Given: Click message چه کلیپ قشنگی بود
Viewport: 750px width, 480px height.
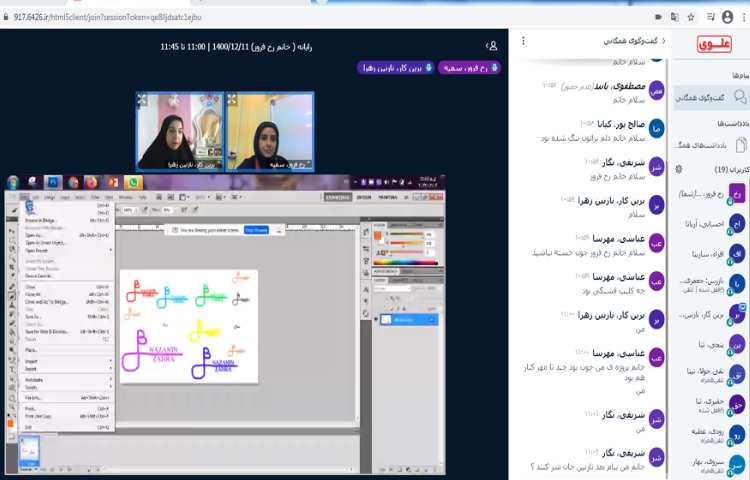Looking at the screenshot, I should 613,291.
